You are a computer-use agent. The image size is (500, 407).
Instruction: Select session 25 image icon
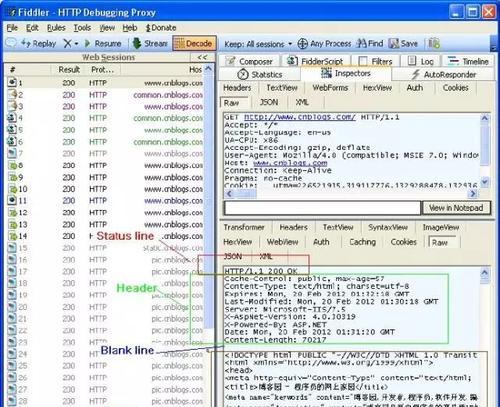tap(12, 366)
